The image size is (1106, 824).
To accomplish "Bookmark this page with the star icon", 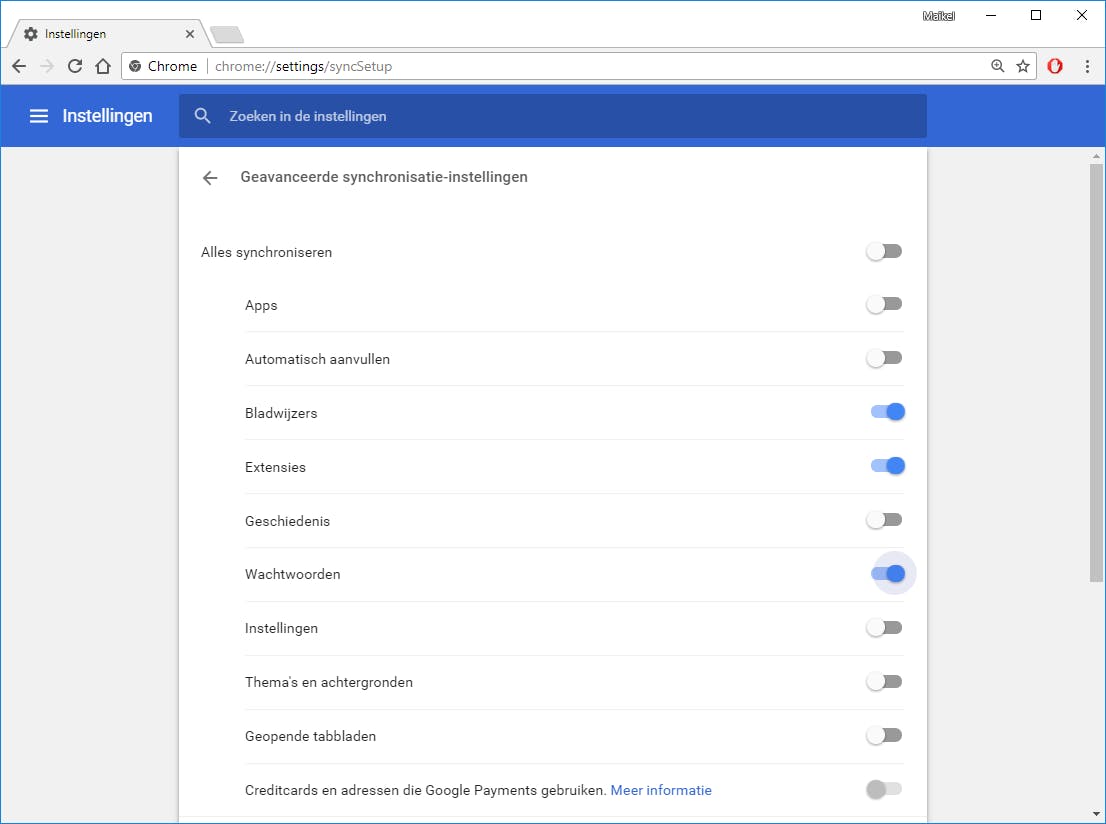I will click(x=1023, y=66).
